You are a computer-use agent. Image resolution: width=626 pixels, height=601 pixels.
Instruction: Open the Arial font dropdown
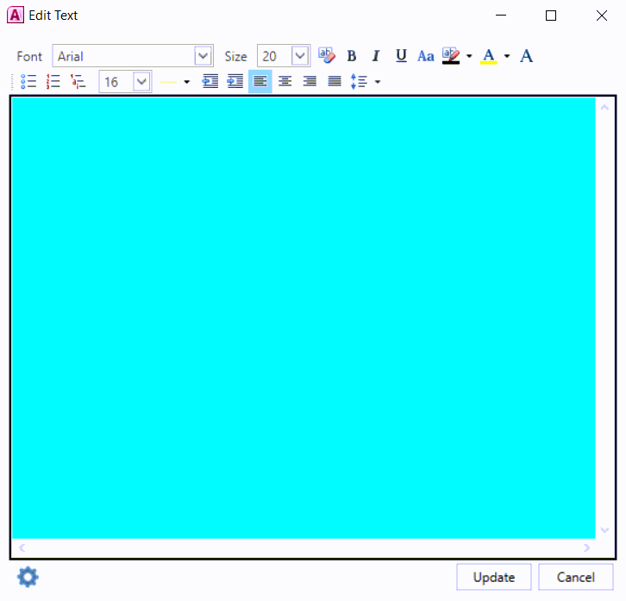tap(203, 57)
